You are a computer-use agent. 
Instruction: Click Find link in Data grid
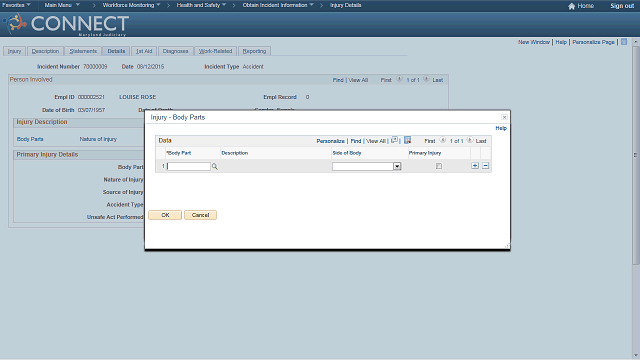[x=356, y=141]
